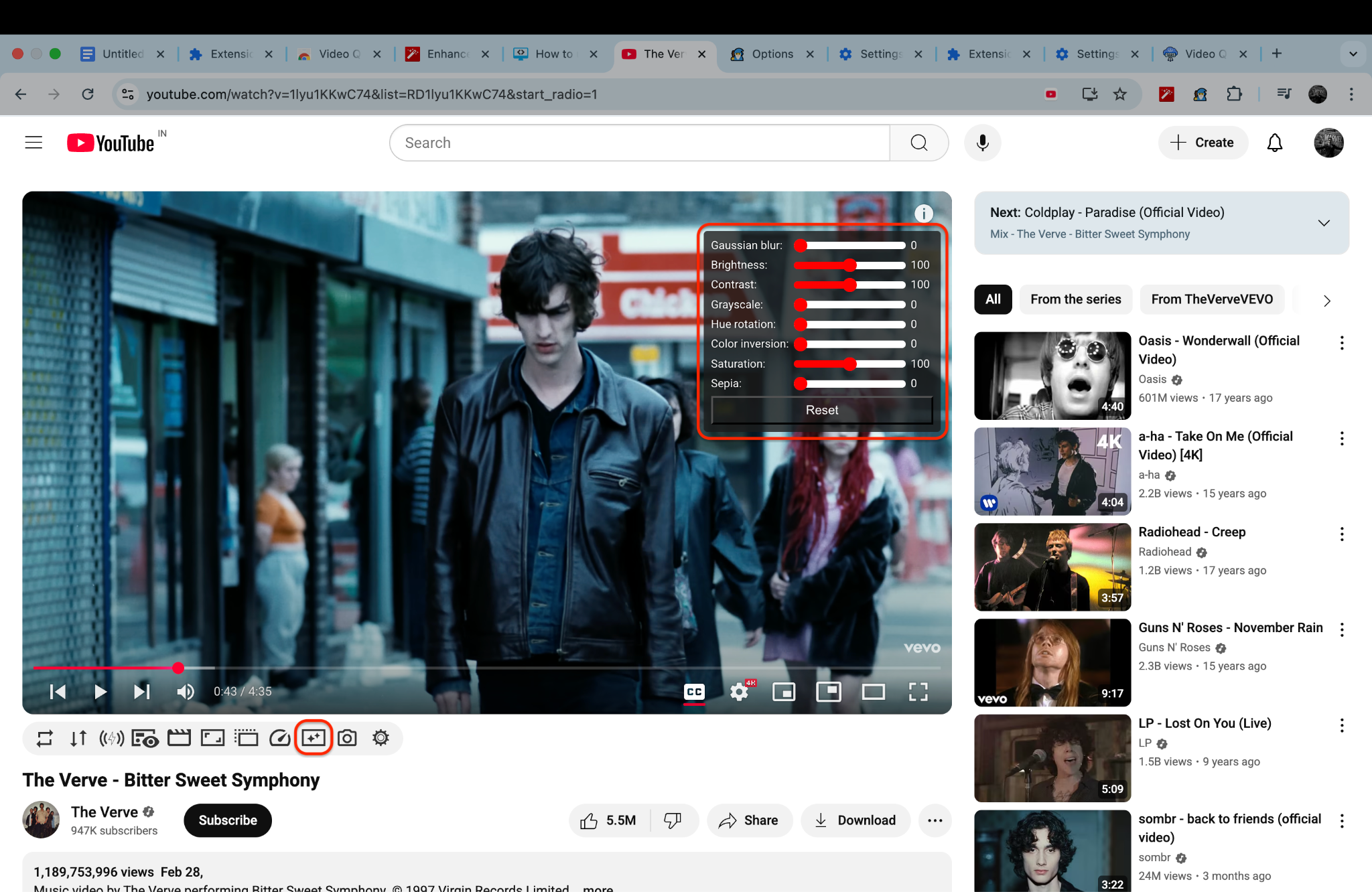The image size is (1372, 892).
Task: Expand the Next up mix playlist chevron
Action: [x=1324, y=223]
